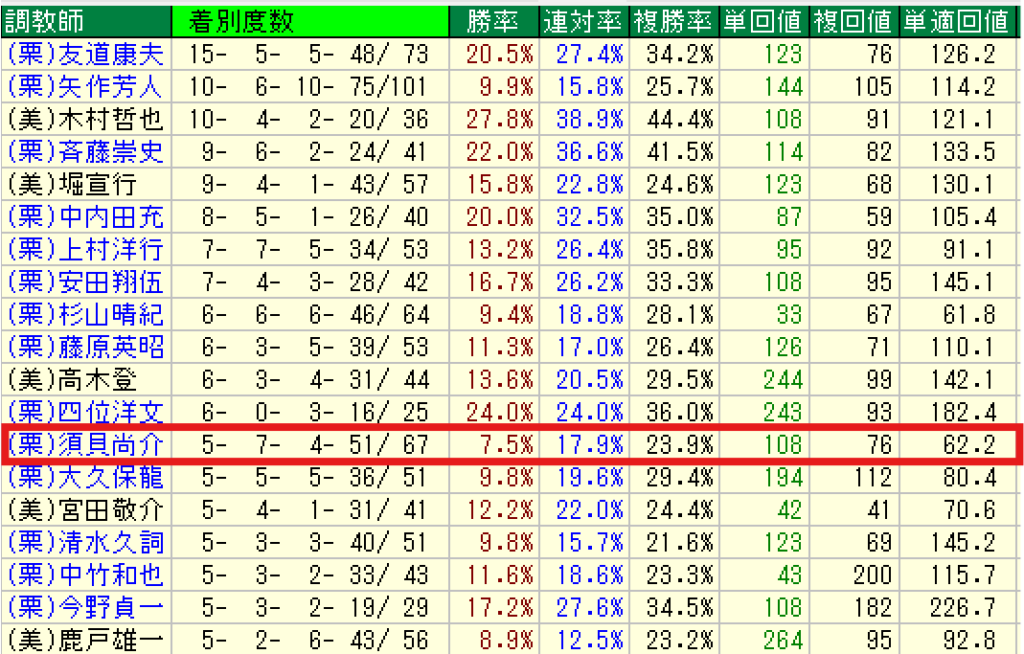Click the 264 value in 単回値 column
This screenshot has width=1024, height=654.
[783, 639]
